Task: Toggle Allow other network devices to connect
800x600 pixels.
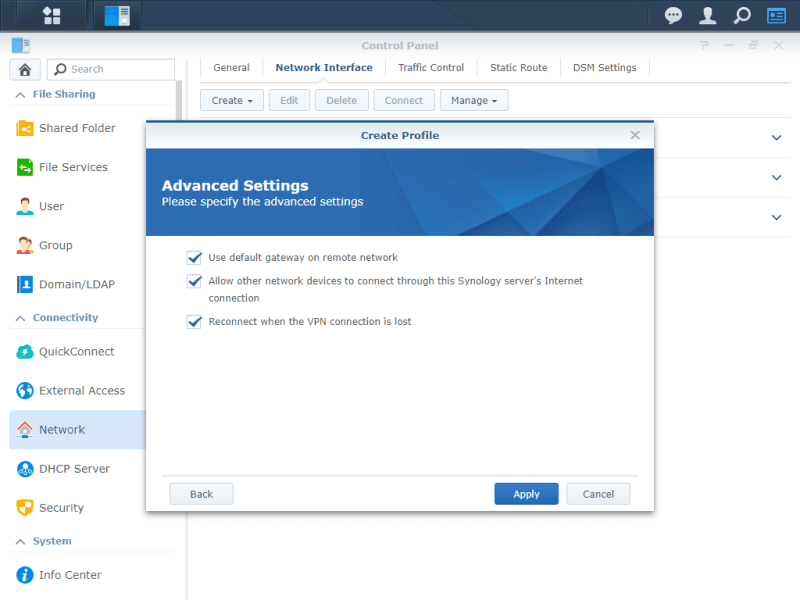Action: 194,282
